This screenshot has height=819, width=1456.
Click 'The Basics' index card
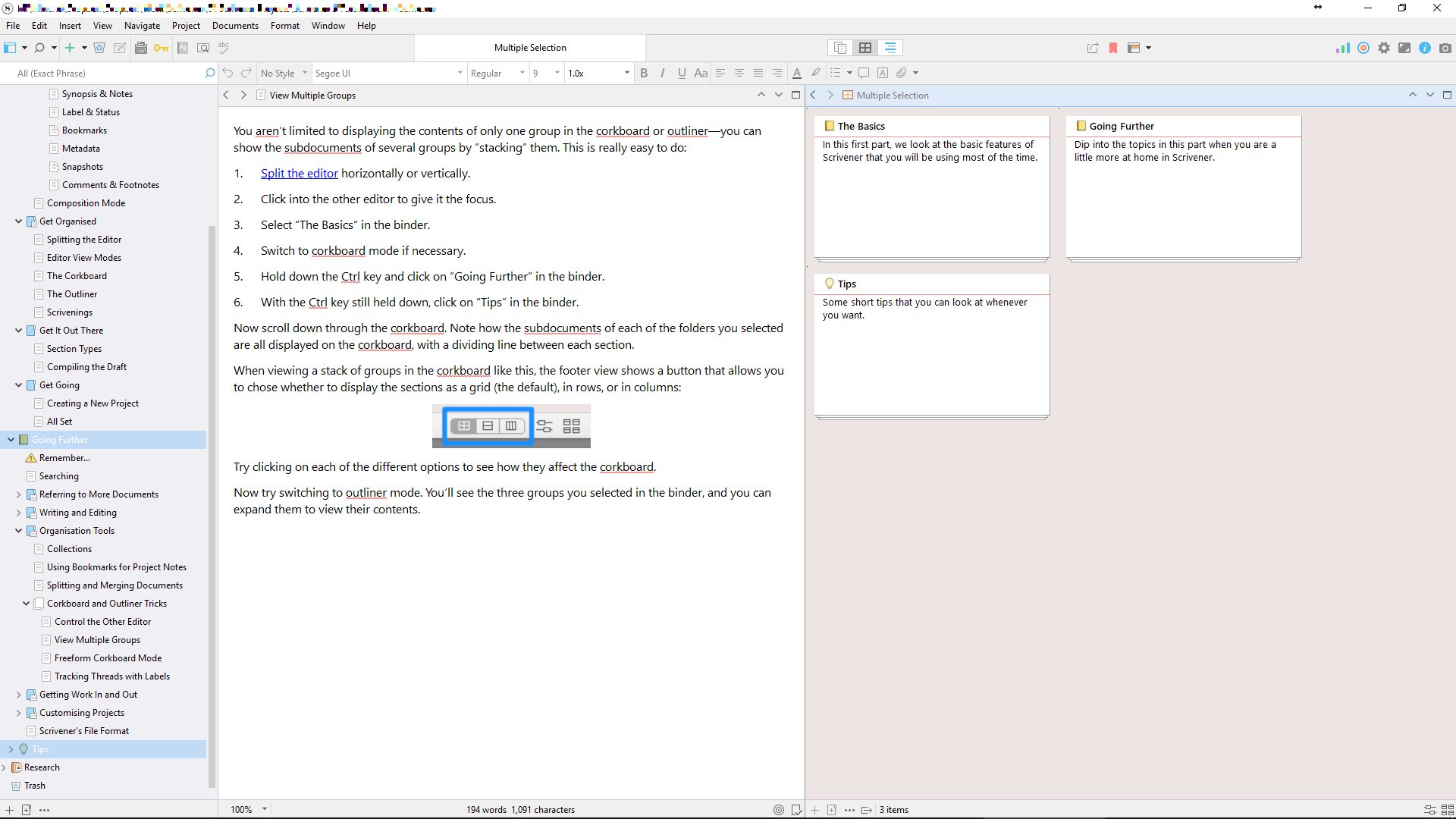point(932,187)
